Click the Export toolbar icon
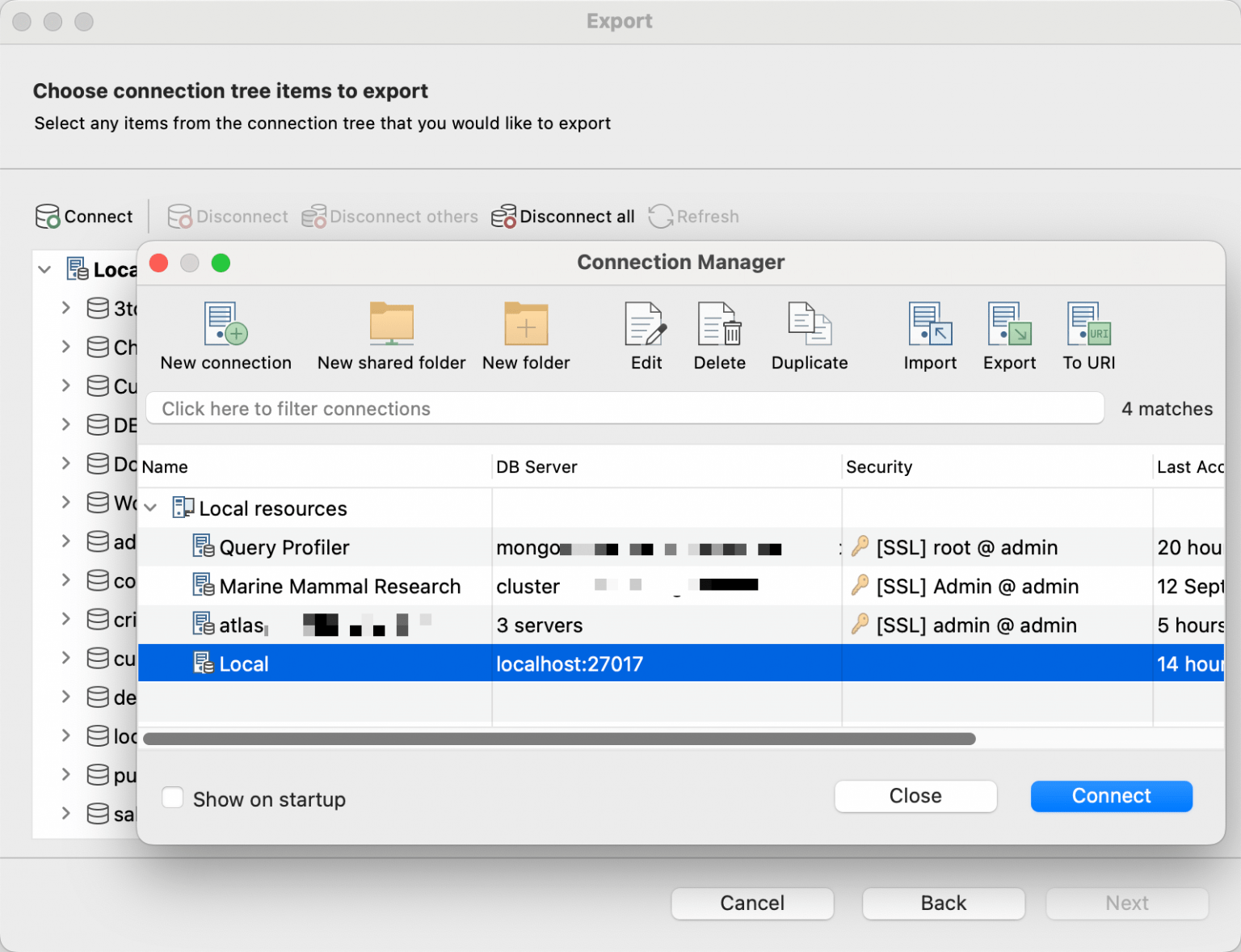Viewport: 1241px width, 952px height. tap(1009, 325)
